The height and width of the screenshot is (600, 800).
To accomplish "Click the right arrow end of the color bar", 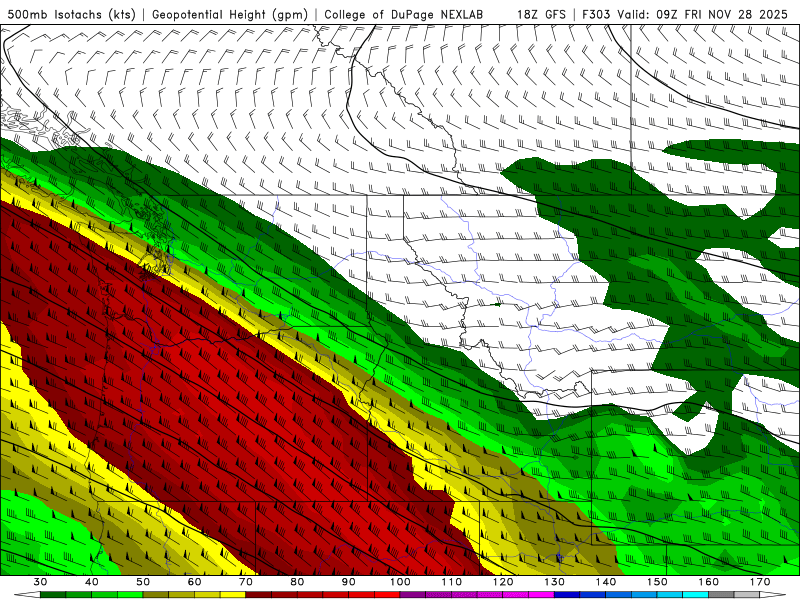I will point(773,595).
